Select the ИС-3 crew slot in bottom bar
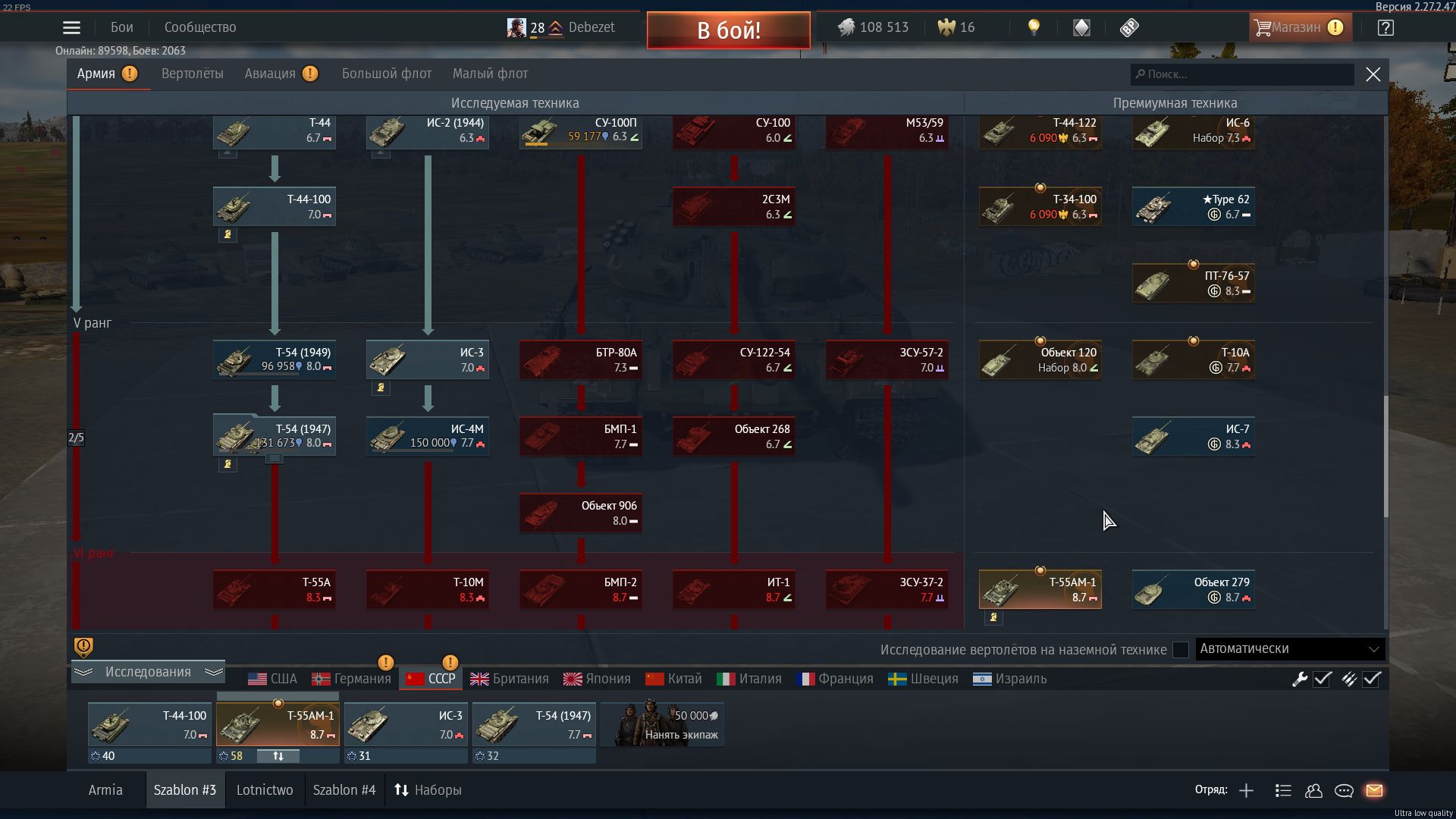The height and width of the screenshot is (819, 1456). click(x=406, y=724)
